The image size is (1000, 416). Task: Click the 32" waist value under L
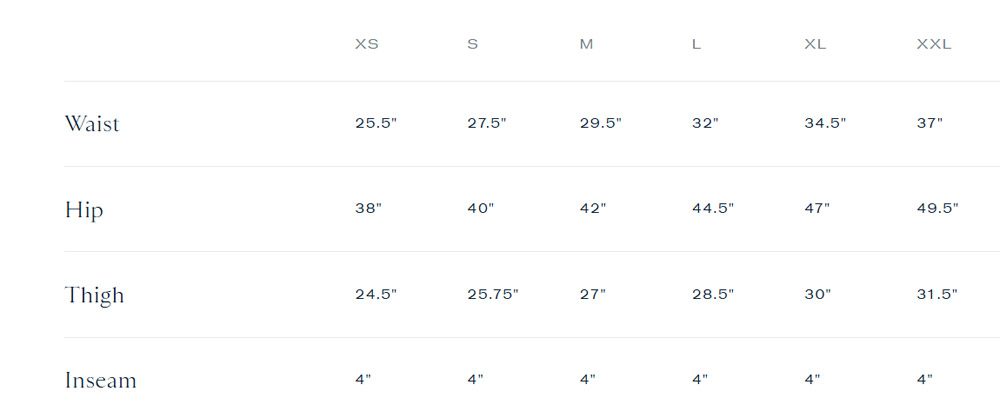tap(705, 123)
